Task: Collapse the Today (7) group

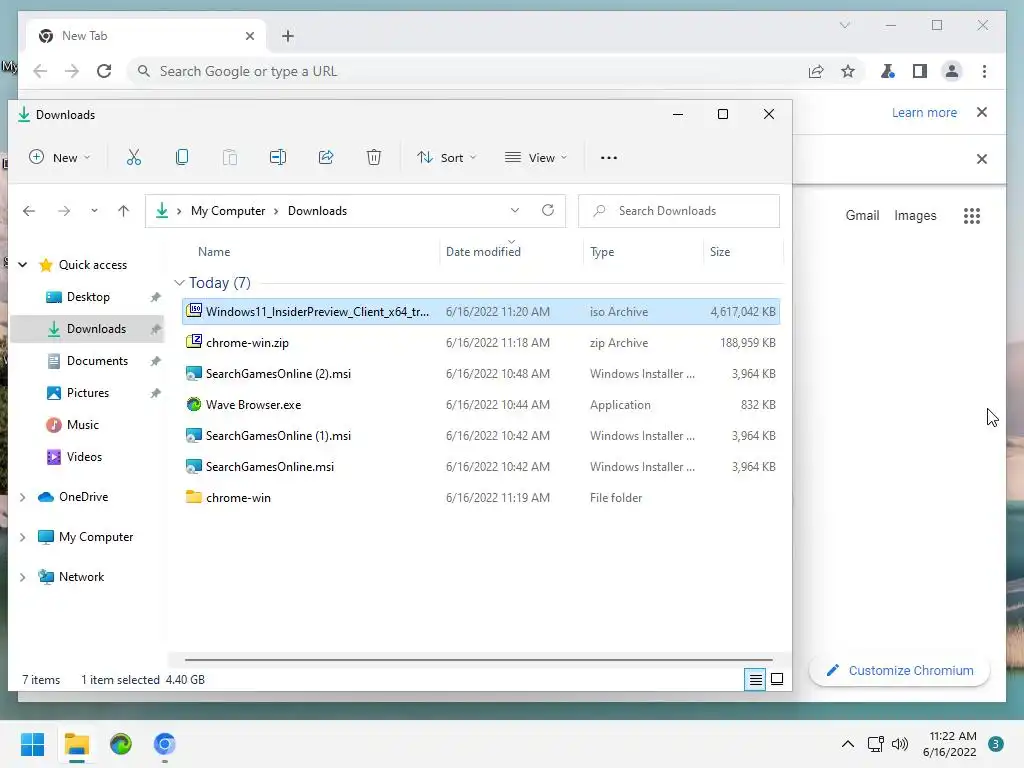Action: (180, 283)
